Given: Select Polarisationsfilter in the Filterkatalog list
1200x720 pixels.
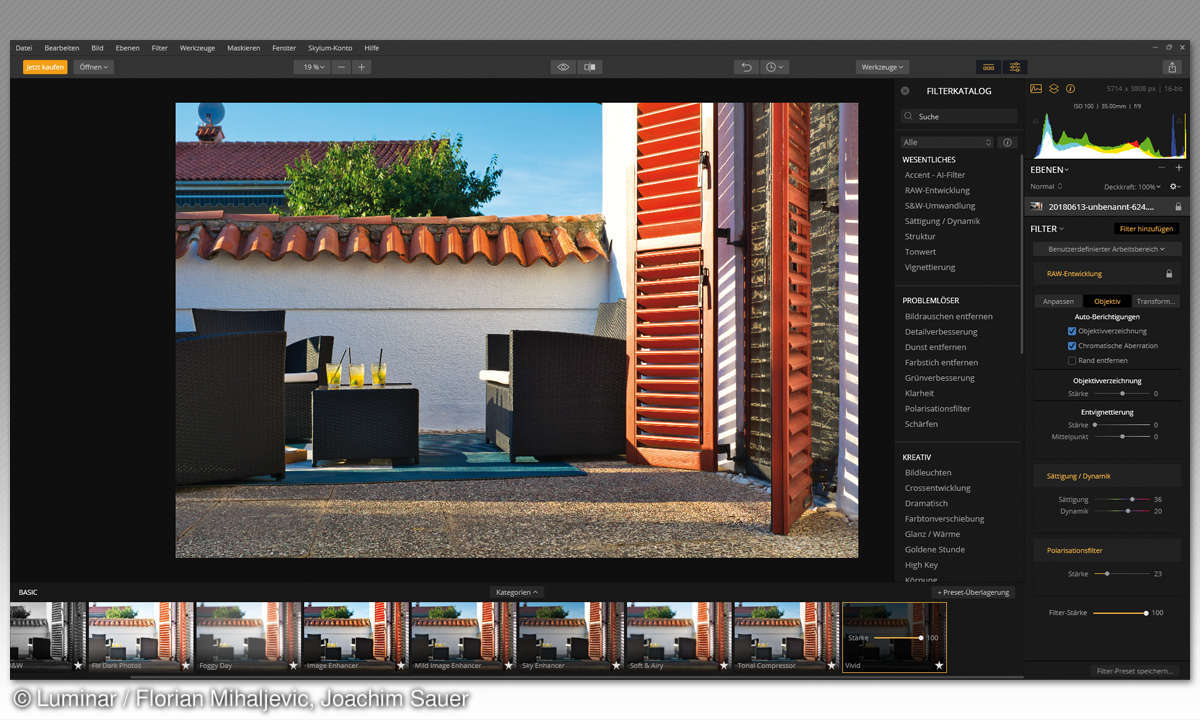Looking at the screenshot, I should pos(937,409).
